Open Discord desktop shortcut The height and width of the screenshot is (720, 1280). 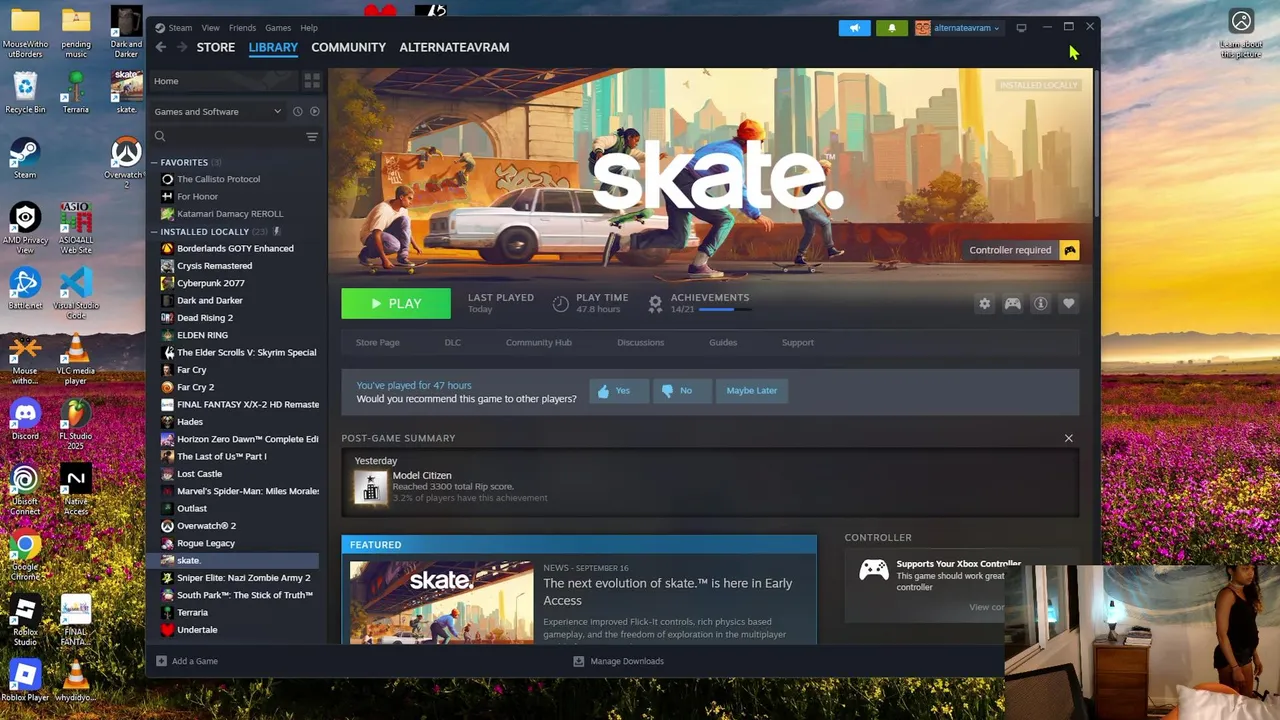25,419
